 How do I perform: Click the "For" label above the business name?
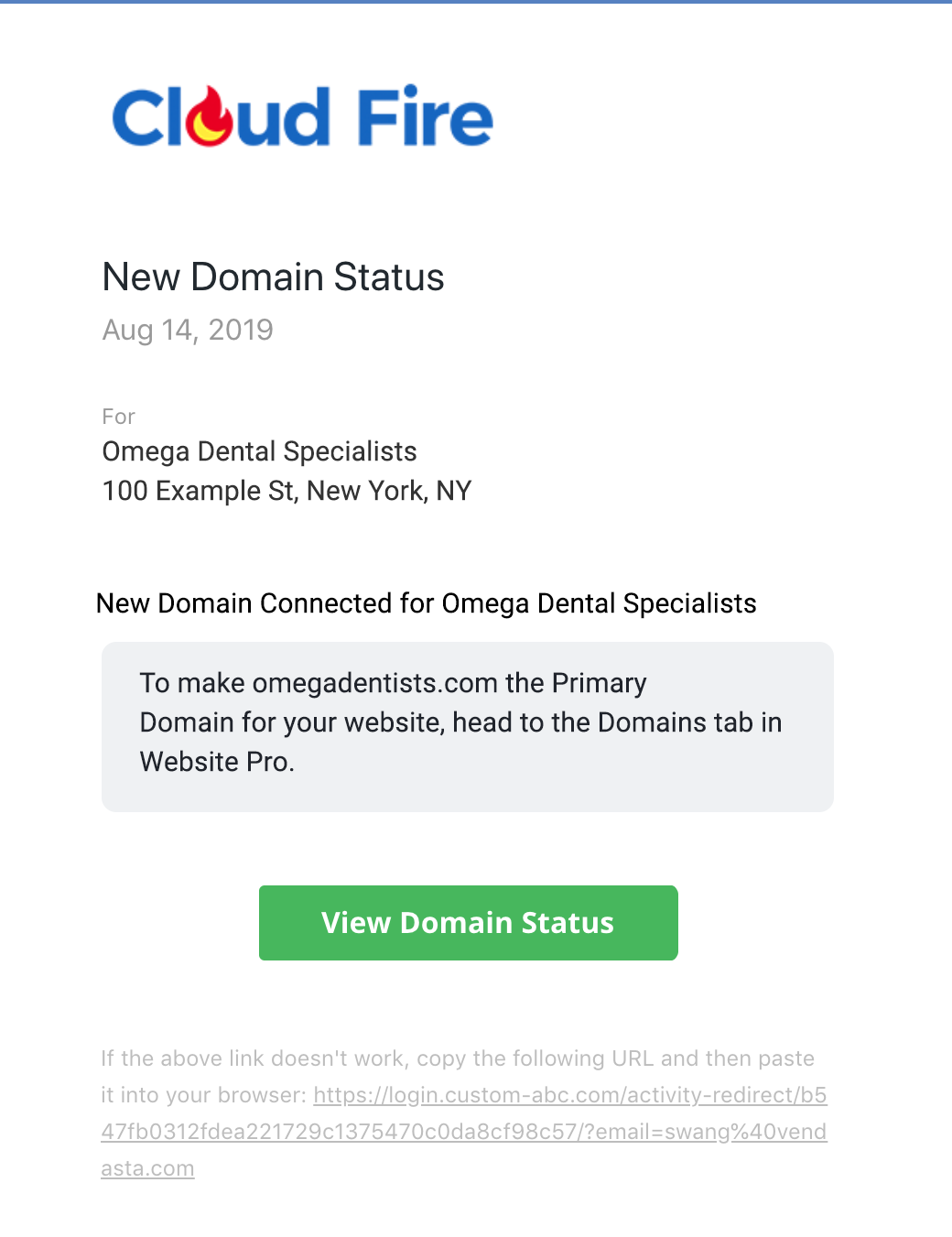(x=119, y=417)
